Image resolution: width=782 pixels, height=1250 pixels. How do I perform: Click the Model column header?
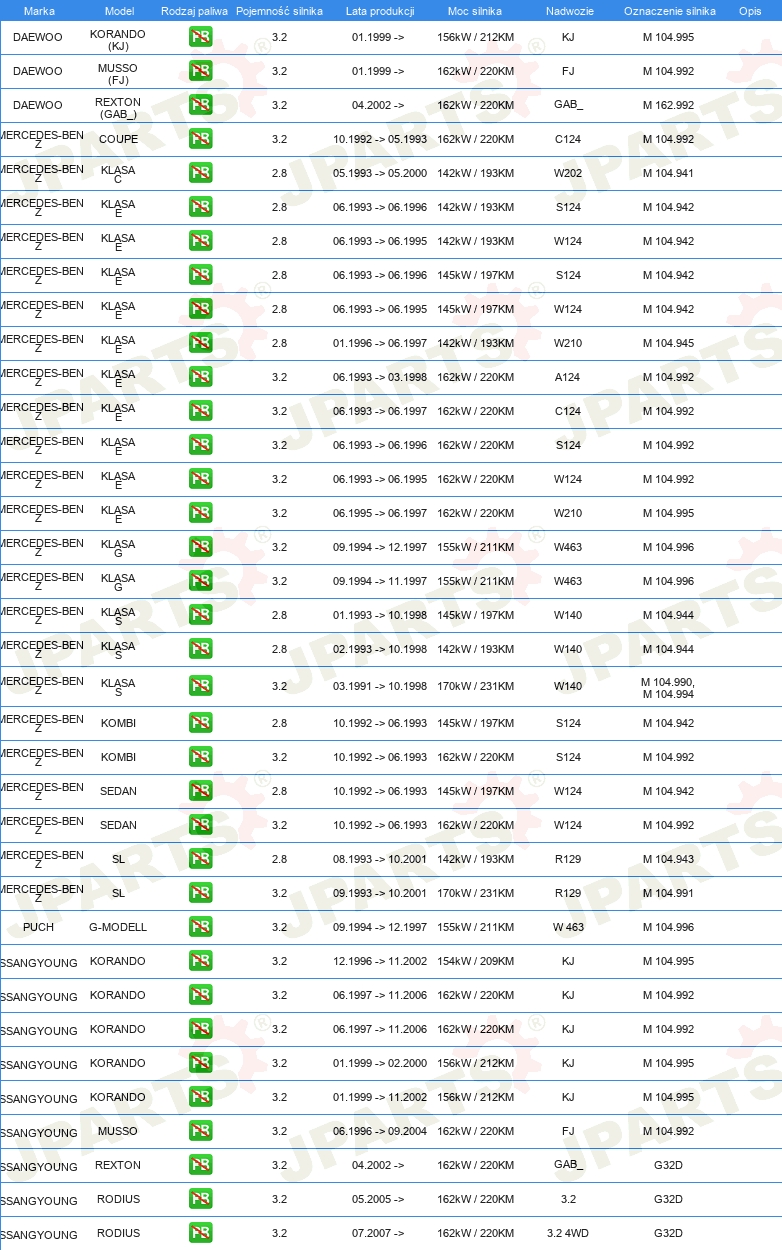(x=119, y=11)
